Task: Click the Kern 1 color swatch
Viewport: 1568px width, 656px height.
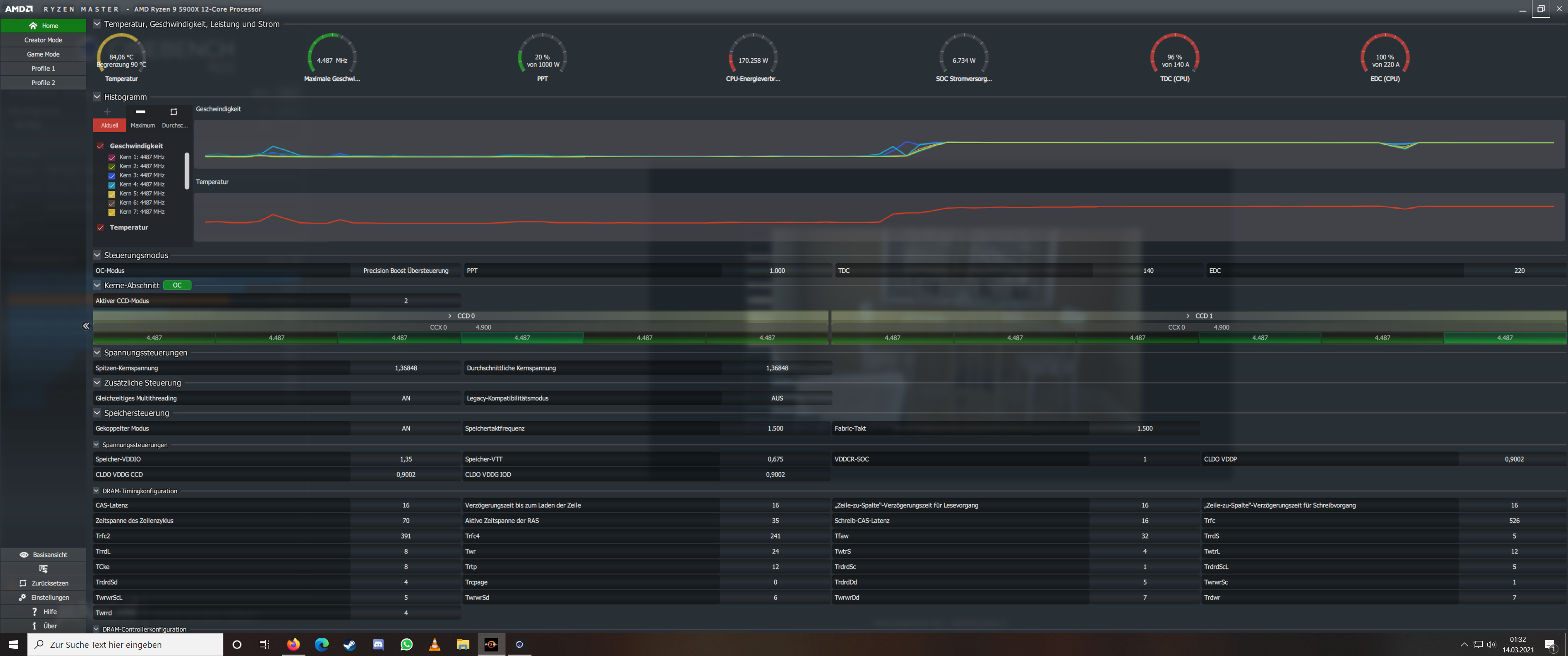Action: pos(111,157)
